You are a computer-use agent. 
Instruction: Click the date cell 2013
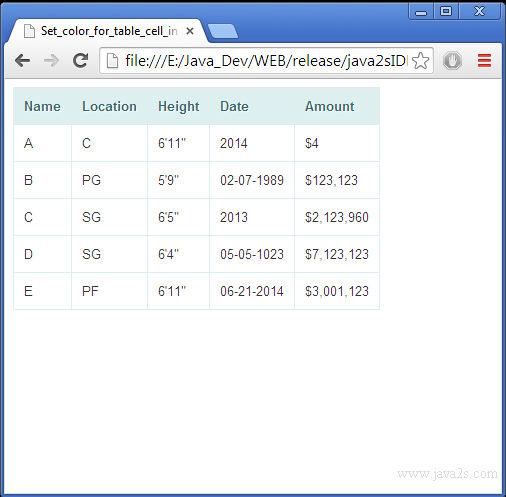click(x=252, y=217)
